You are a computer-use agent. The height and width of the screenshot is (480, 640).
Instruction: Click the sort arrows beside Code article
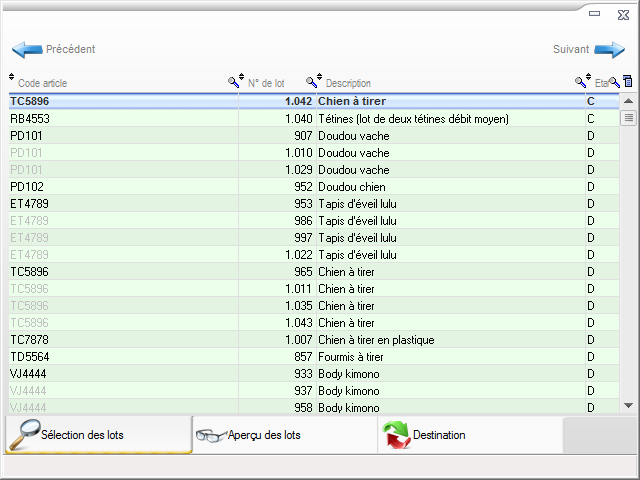tap(12, 79)
